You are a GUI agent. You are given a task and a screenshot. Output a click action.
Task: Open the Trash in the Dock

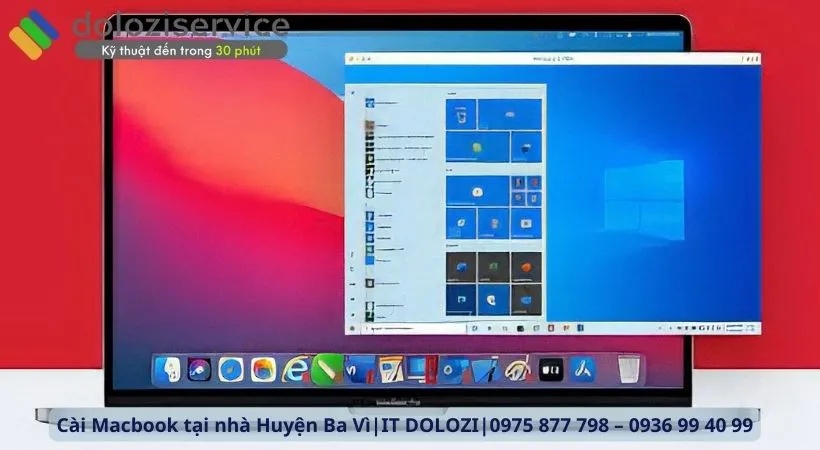(x=629, y=369)
